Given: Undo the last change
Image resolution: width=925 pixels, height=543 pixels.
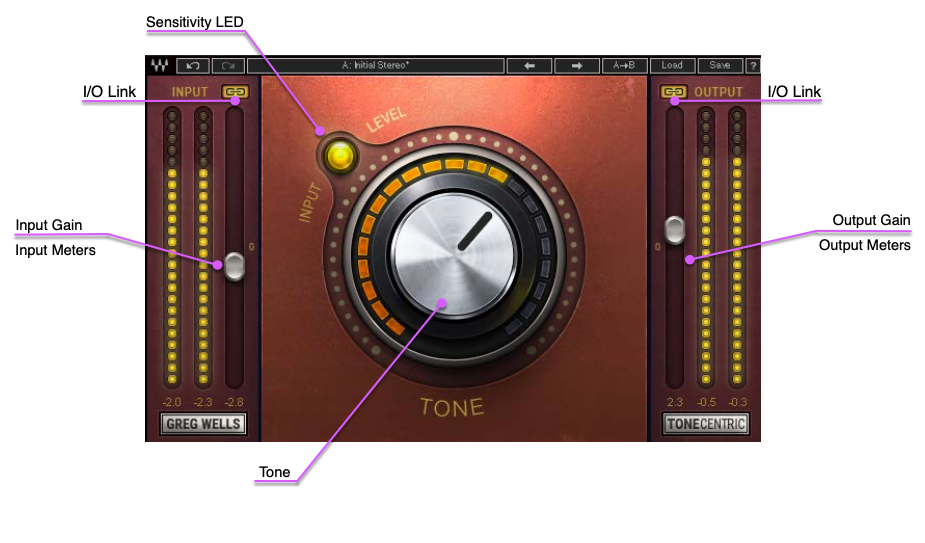Looking at the screenshot, I should tap(193, 66).
